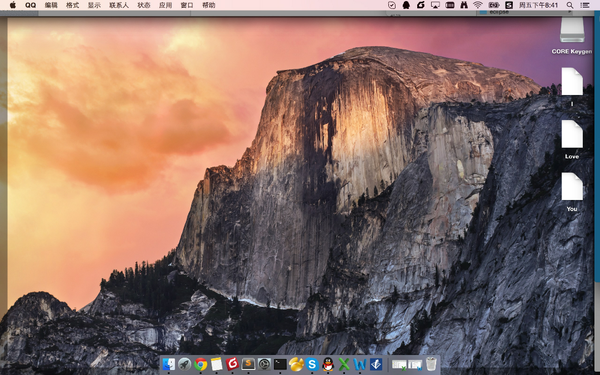The image size is (600, 375).
Task: Launch Sublime Text from the dock
Action: (x=248, y=364)
